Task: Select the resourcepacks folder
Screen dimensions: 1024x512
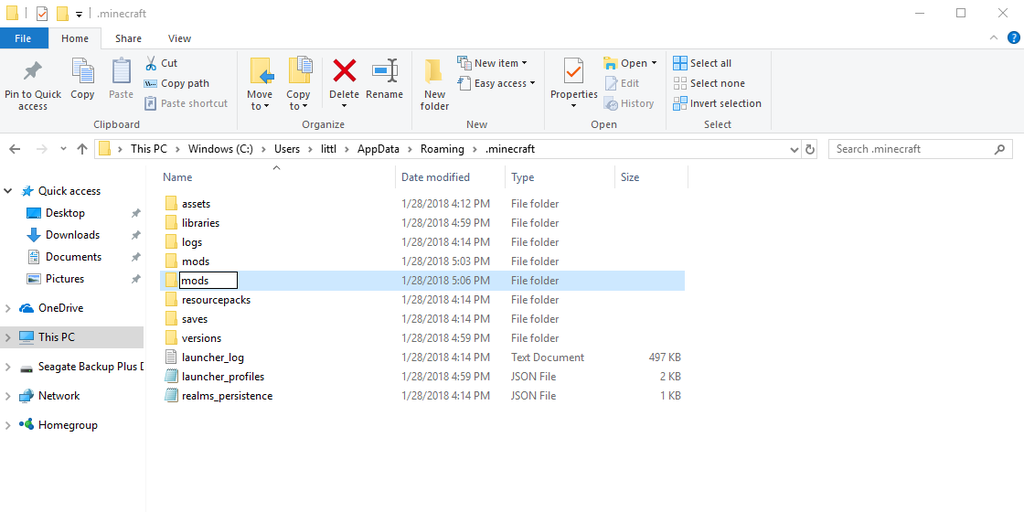Action: pyautogui.click(x=215, y=300)
